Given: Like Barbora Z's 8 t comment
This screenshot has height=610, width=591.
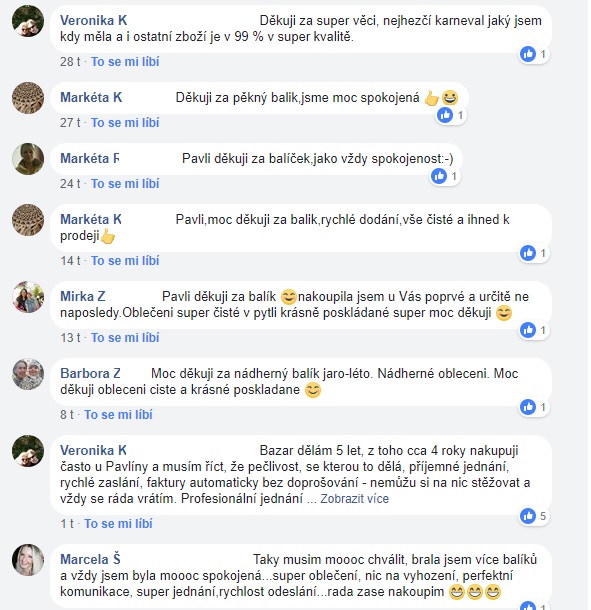Looking at the screenshot, I should click(118, 414).
